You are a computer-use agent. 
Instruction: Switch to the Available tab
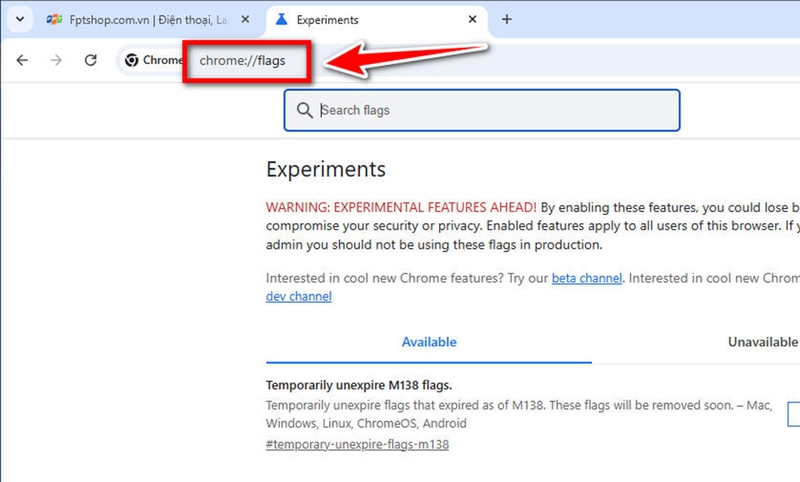coord(429,342)
